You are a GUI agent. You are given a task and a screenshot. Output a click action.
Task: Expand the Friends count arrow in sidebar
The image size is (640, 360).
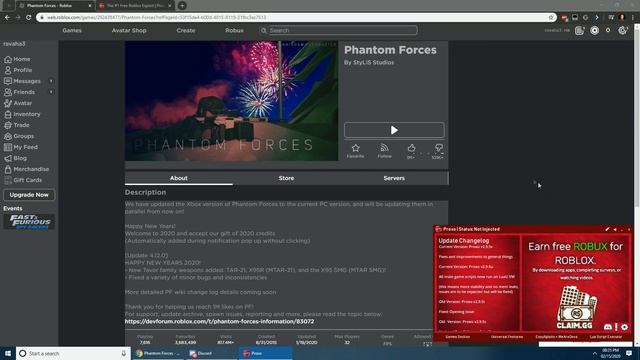(x=51, y=92)
